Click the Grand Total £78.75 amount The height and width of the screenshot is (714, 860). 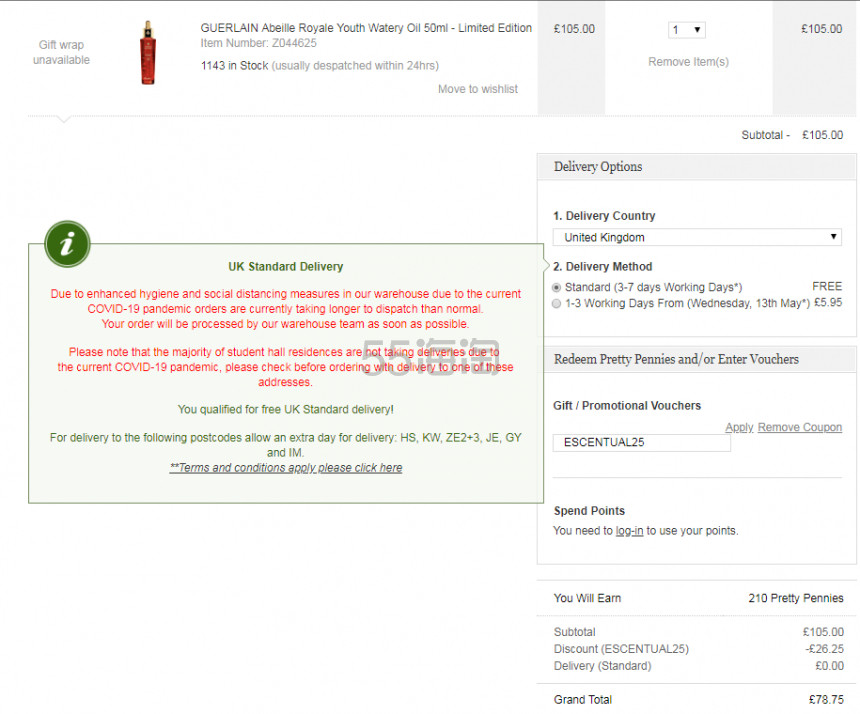(826, 700)
